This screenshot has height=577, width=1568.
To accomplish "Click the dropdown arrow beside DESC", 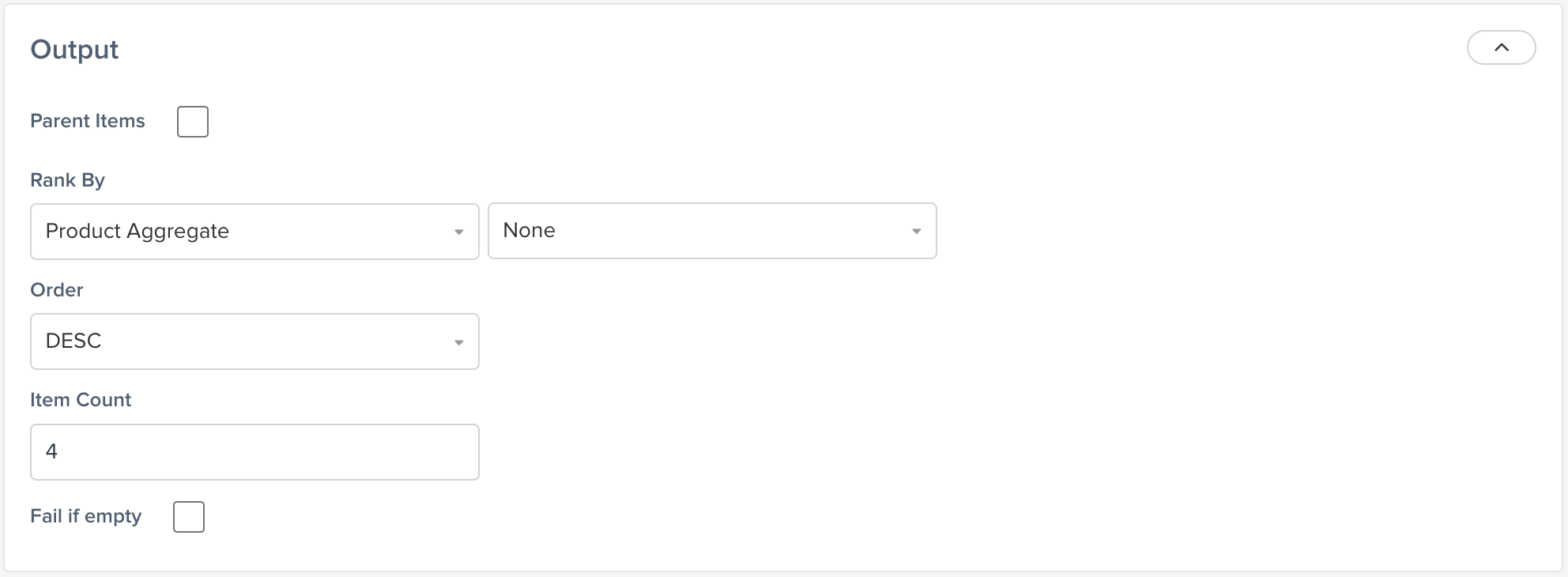I will (x=459, y=341).
